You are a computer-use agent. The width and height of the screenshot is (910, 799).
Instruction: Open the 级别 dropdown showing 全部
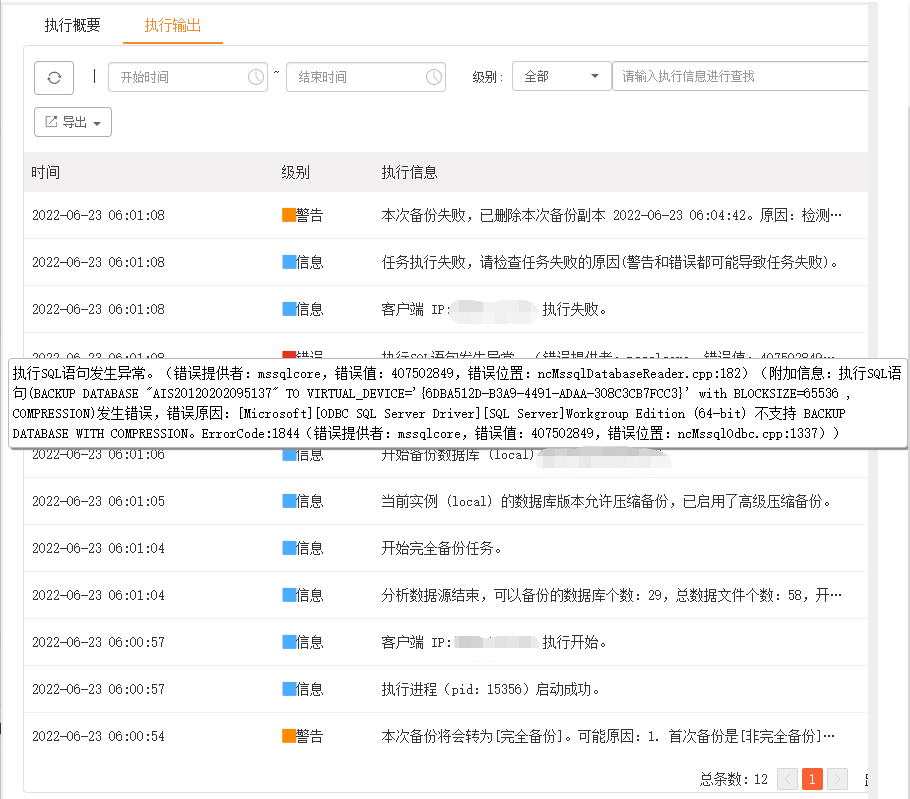[561, 76]
